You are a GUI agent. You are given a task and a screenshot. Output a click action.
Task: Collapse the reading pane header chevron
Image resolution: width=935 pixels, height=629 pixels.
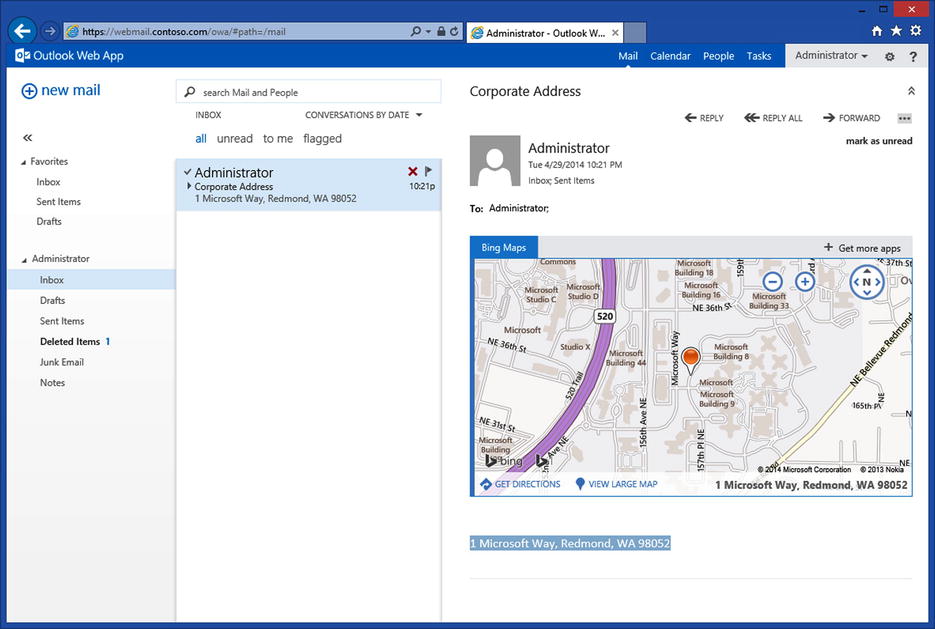tap(911, 91)
